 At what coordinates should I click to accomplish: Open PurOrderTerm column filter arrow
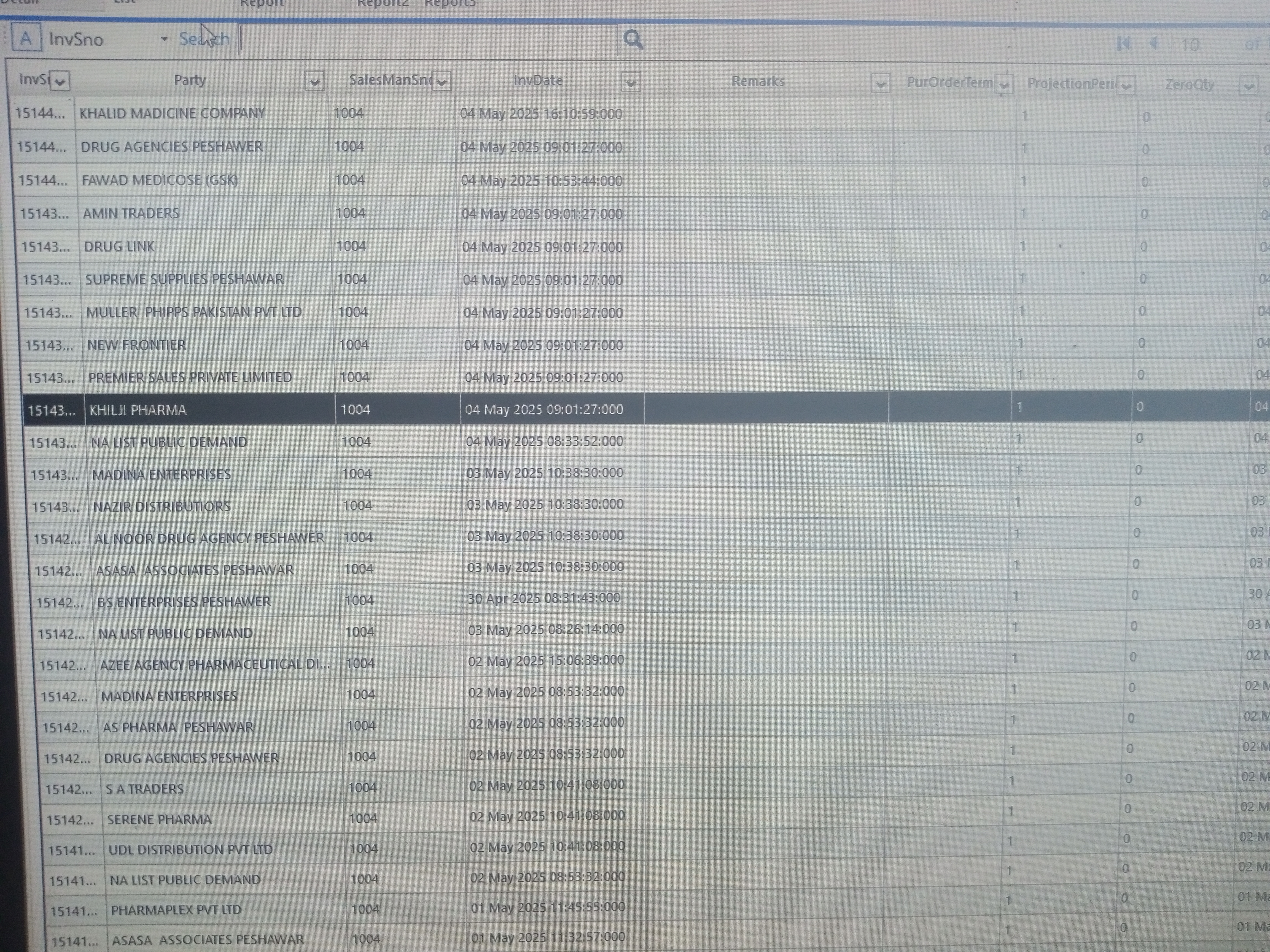[x=1003, y=84]
